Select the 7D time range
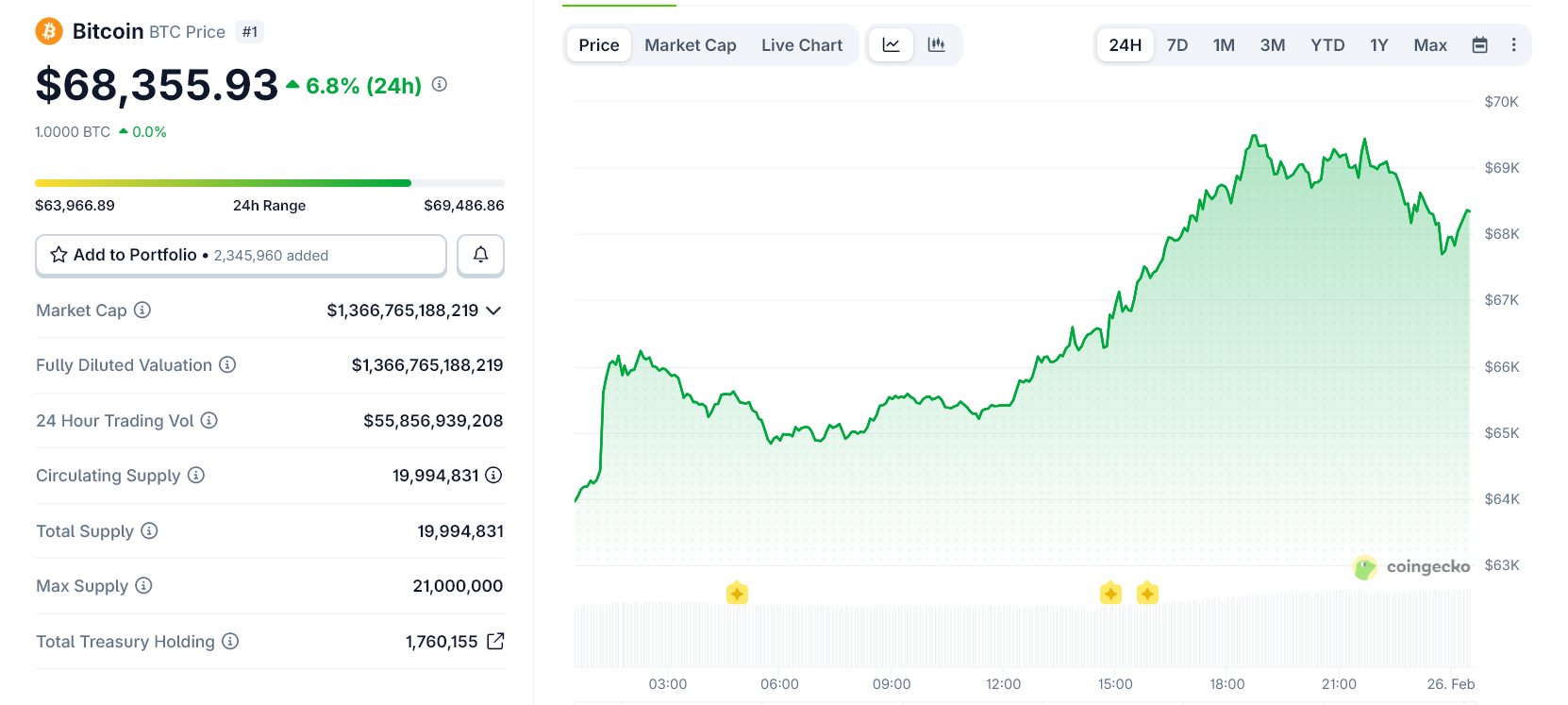Screen dimensions: 1568x705 coord(1176,45)
